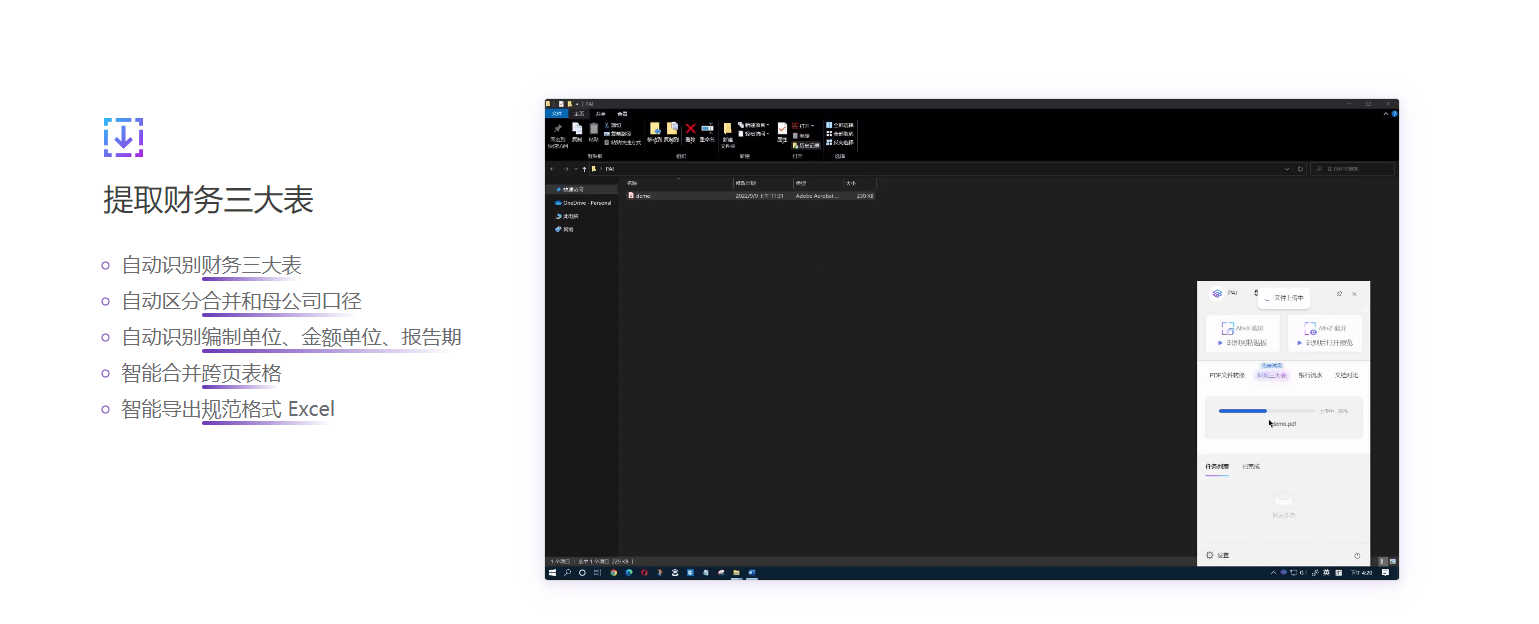Click the red Delete (删除) icon
1539x624 pixels.
point(691,128)
